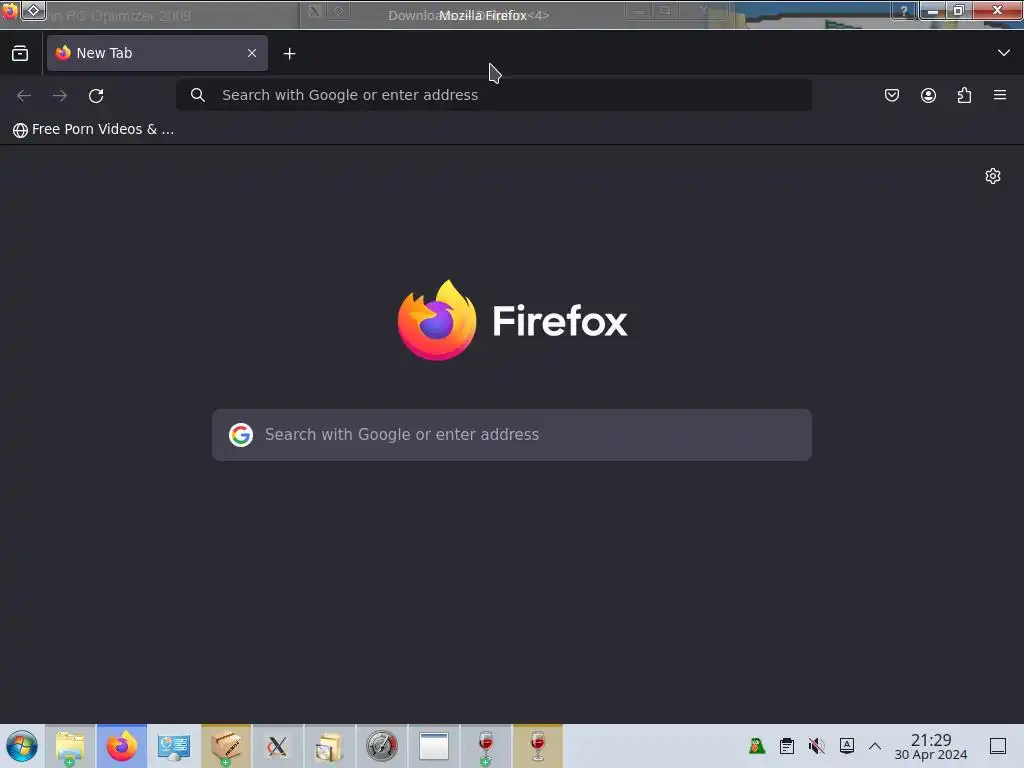Open the application hamburger menu
The image size is (1024, 768).
[x=1000, y=95]
